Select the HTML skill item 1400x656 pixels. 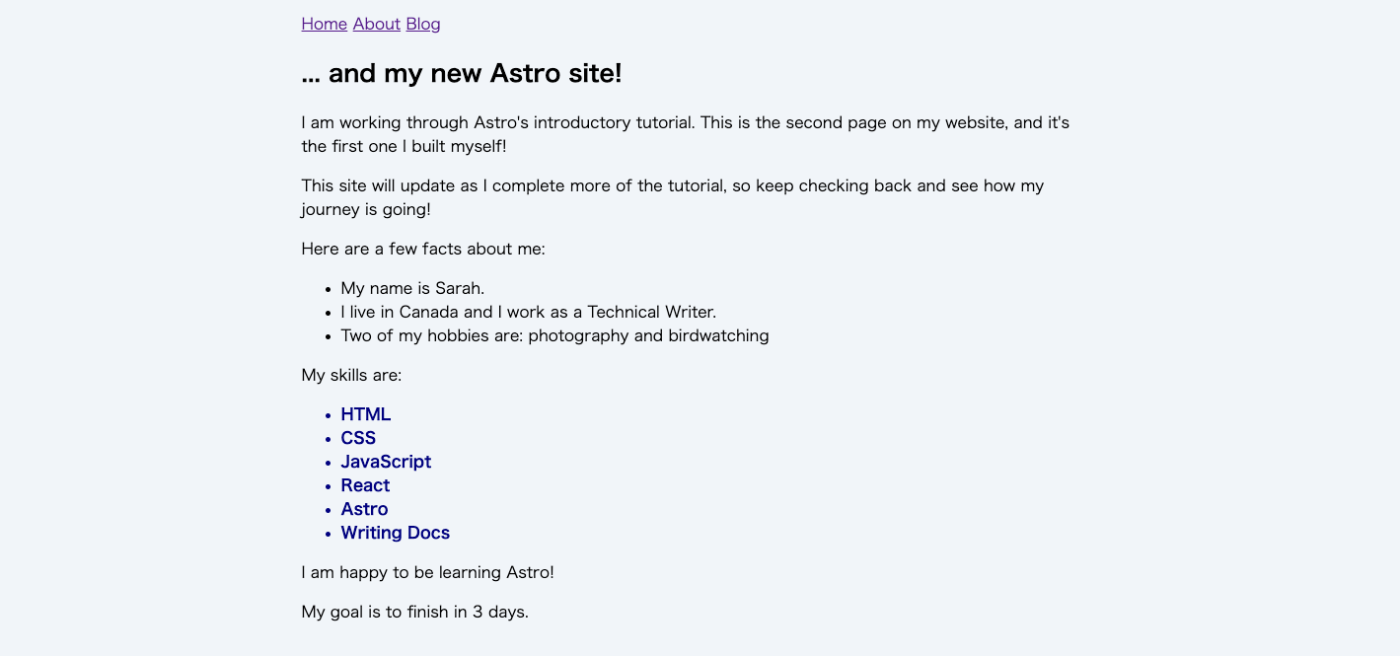(x=366, y=414)
